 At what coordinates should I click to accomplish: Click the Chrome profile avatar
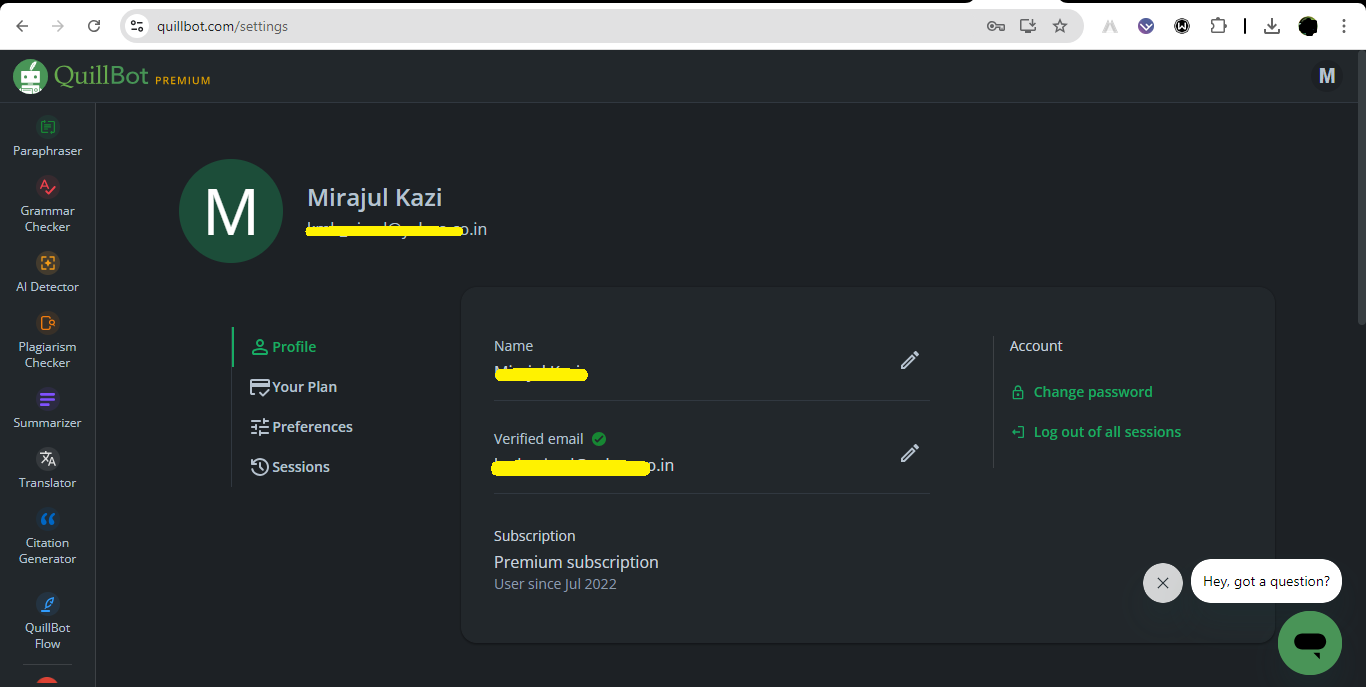pyautogui.click(x=1308, y=26)
